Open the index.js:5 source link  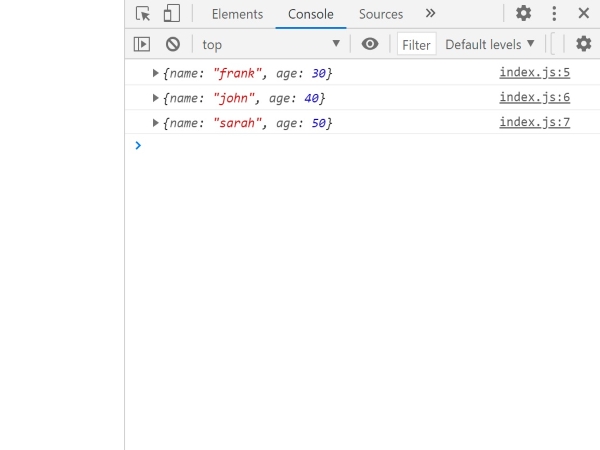tap(534, 73)
